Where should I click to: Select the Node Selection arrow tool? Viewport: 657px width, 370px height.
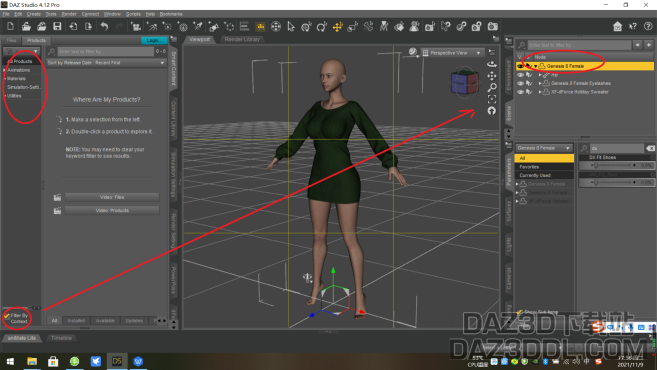(x=291, y=27)
